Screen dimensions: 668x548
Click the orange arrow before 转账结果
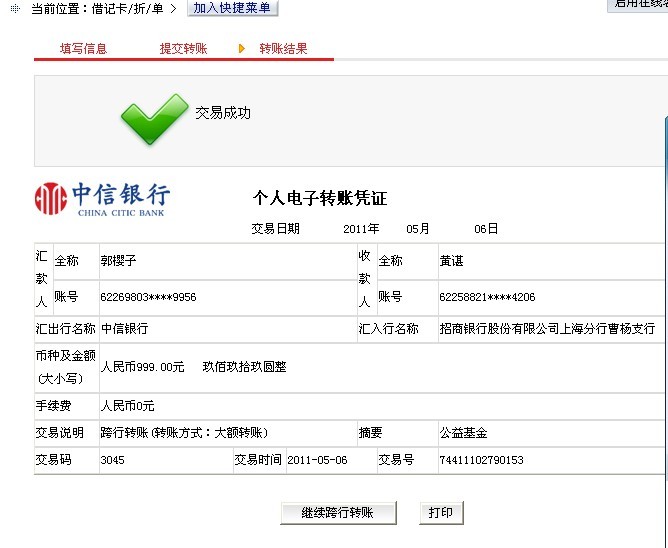pyautogui.click(x=242, y=49)
